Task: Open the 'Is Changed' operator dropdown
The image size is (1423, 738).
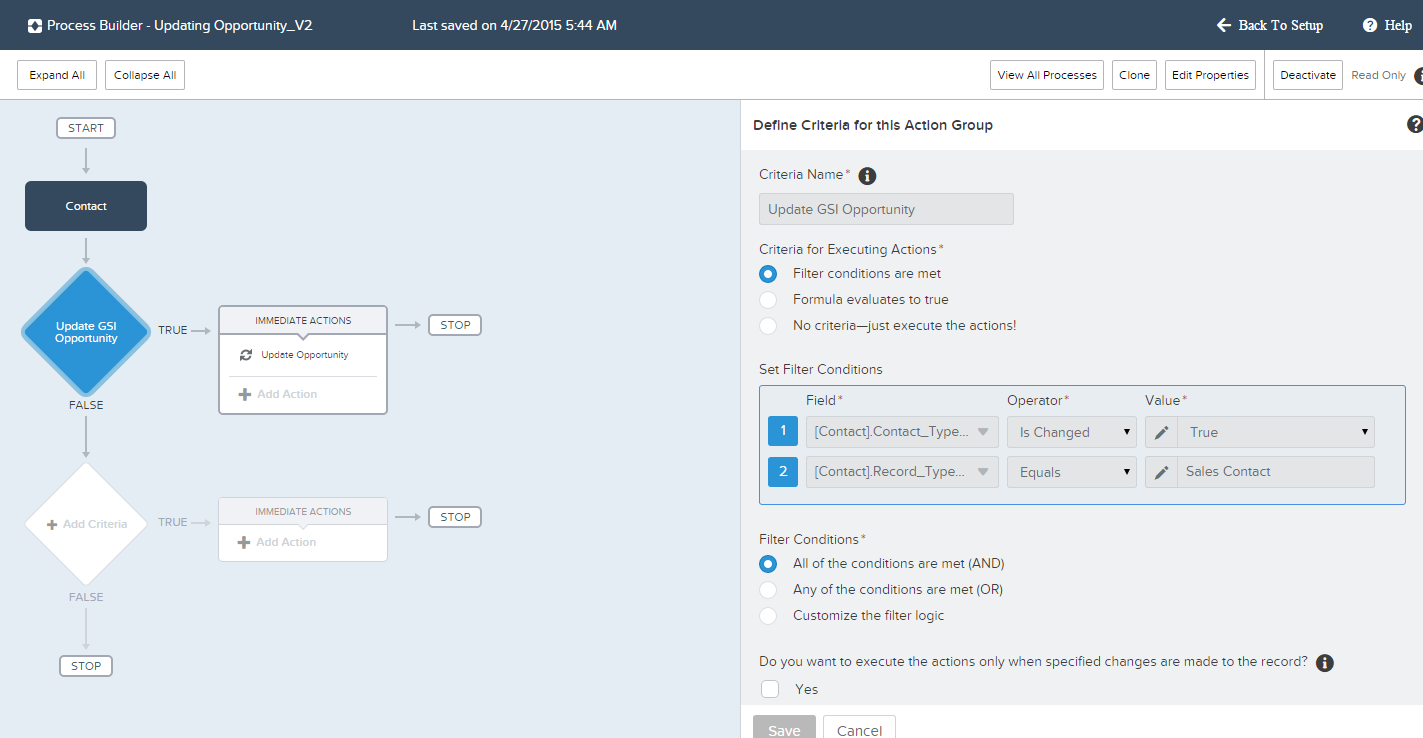Action: tap(1072, 432)
